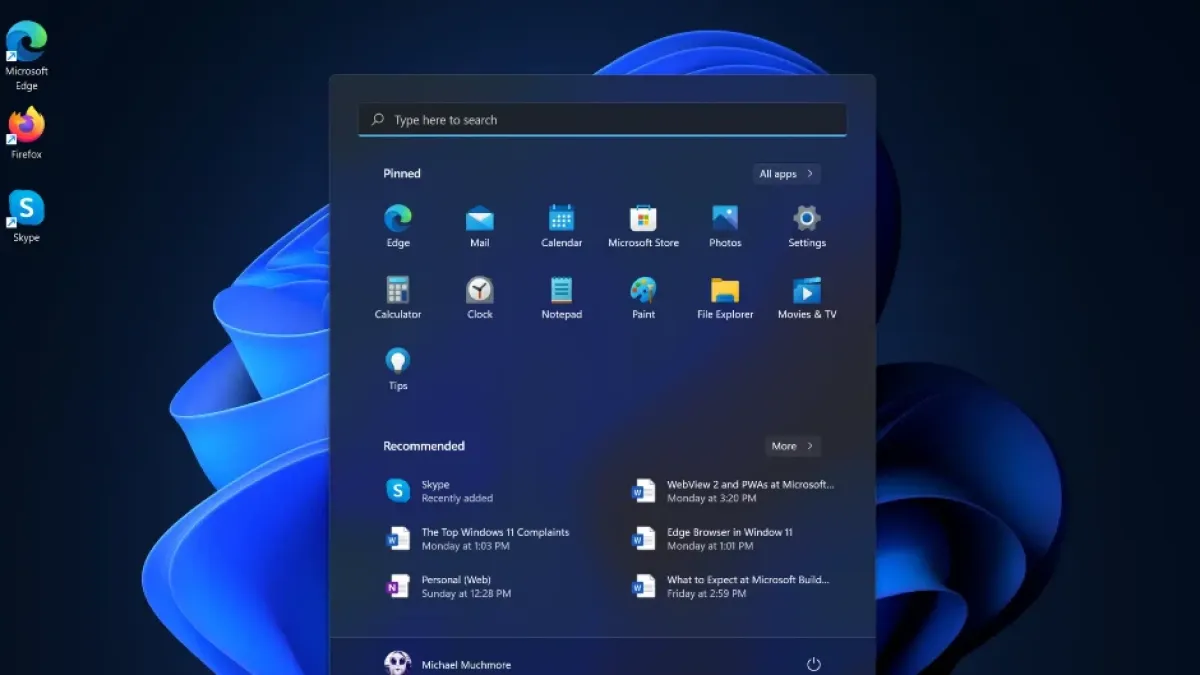Screen dimensions: 1200x675
Task: Select the Skype desktop shortcut
Action: pos(26,216)
